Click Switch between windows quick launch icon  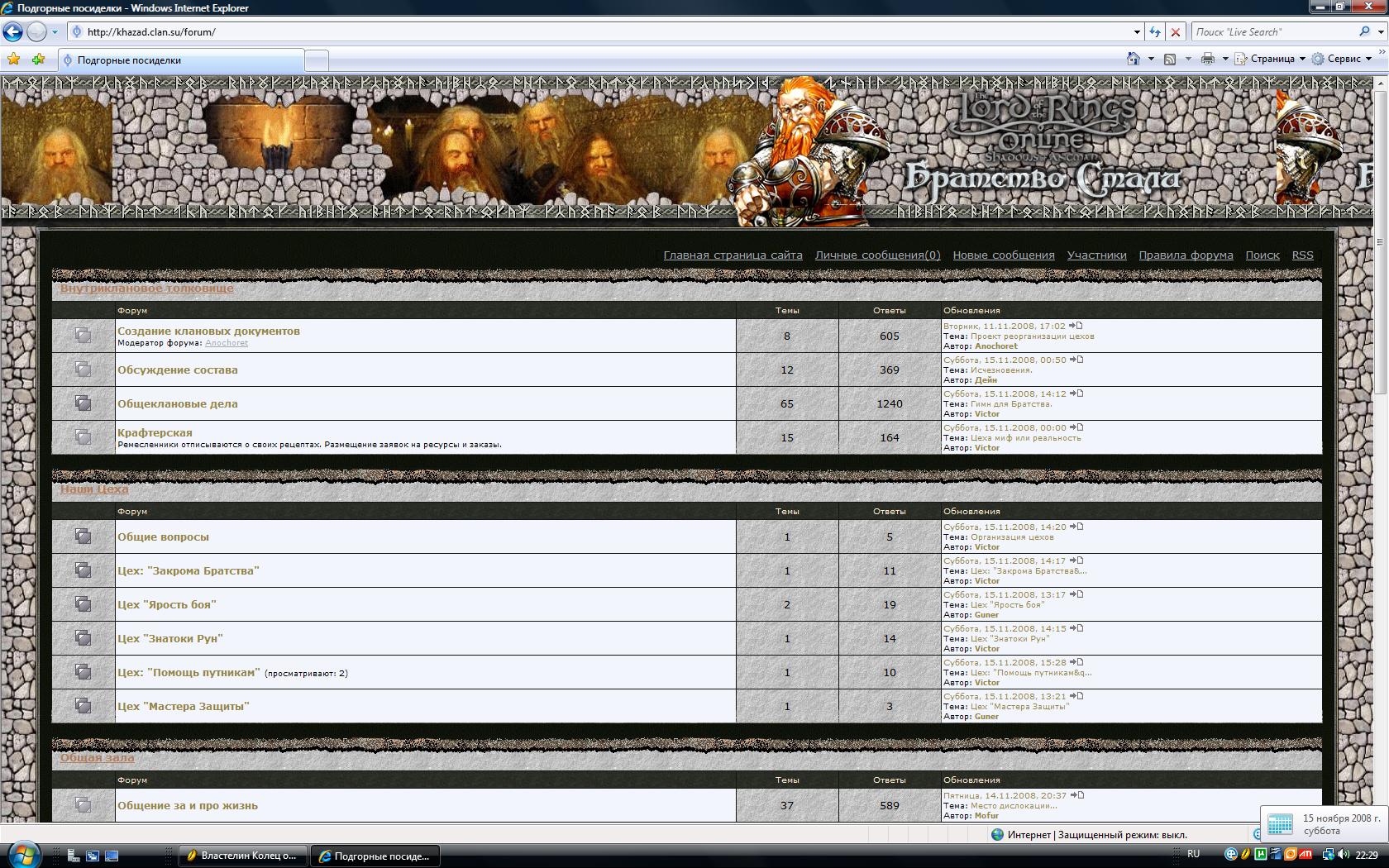pyautogui.click(x=93, y=856)
